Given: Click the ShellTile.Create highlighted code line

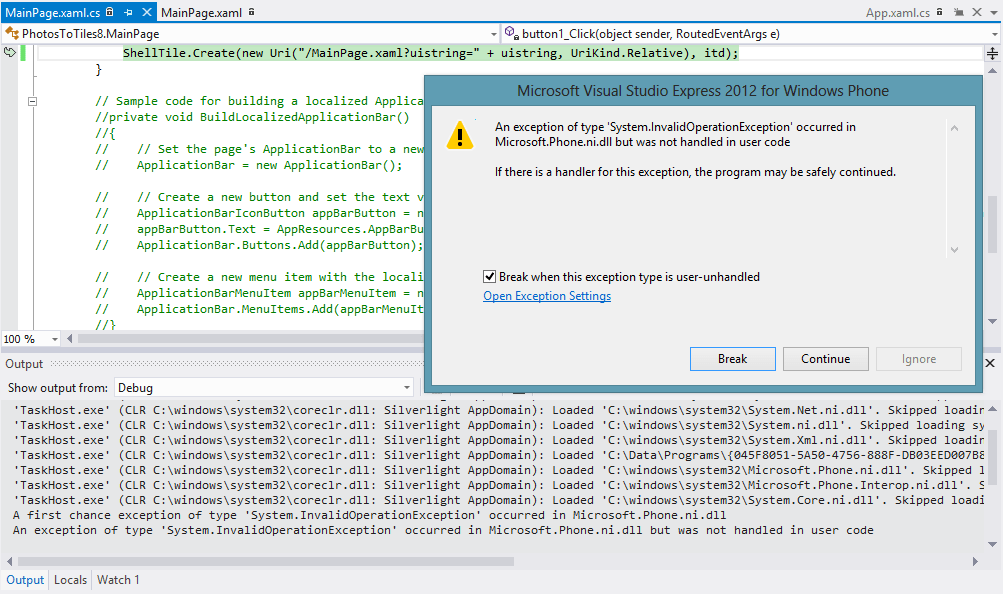Looking at the screenshot, I should tap(430, 53).
